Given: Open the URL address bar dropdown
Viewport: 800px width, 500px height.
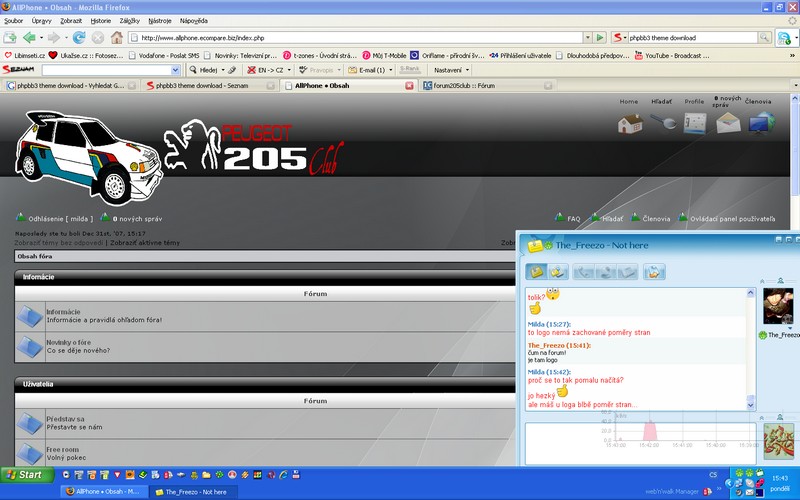Looking at the screenshot, I should [x=584, y=38].
